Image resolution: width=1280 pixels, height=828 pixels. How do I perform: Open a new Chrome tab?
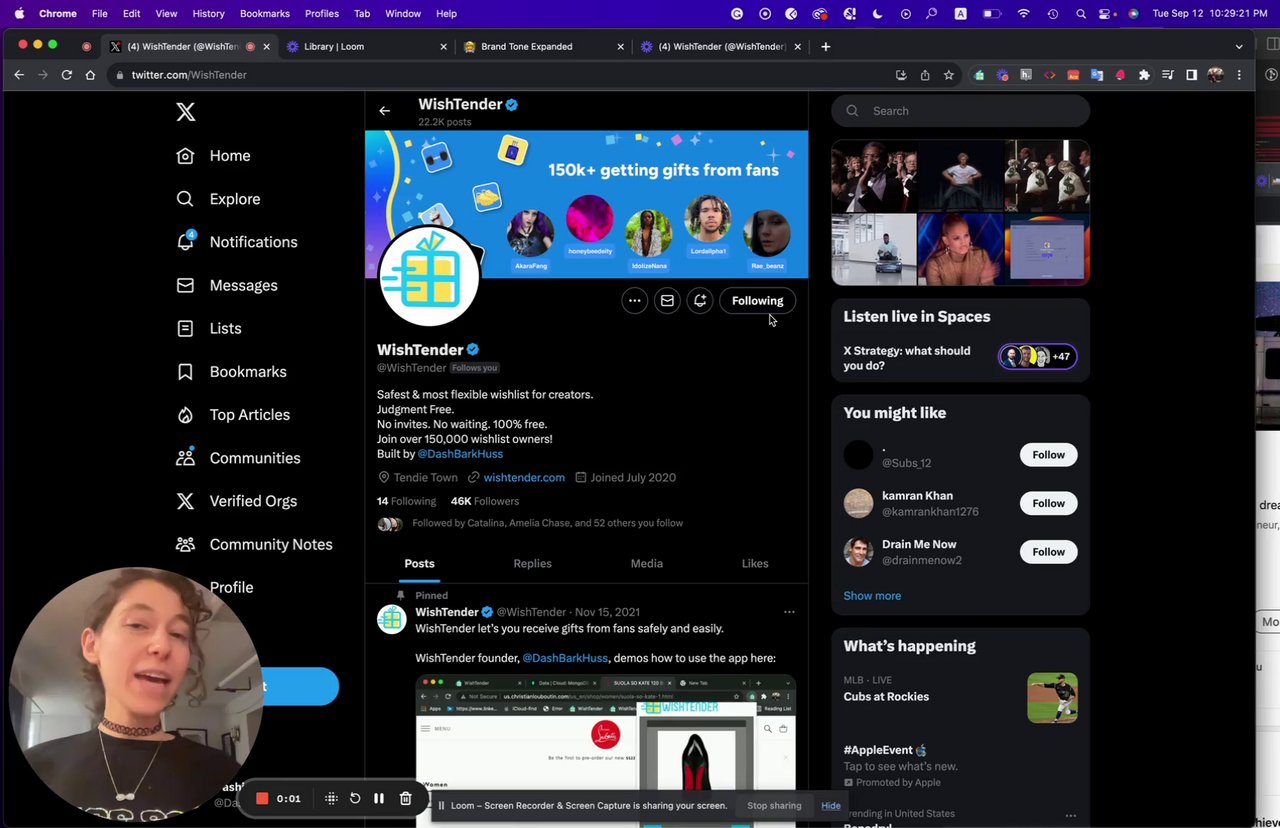[825, 47]
